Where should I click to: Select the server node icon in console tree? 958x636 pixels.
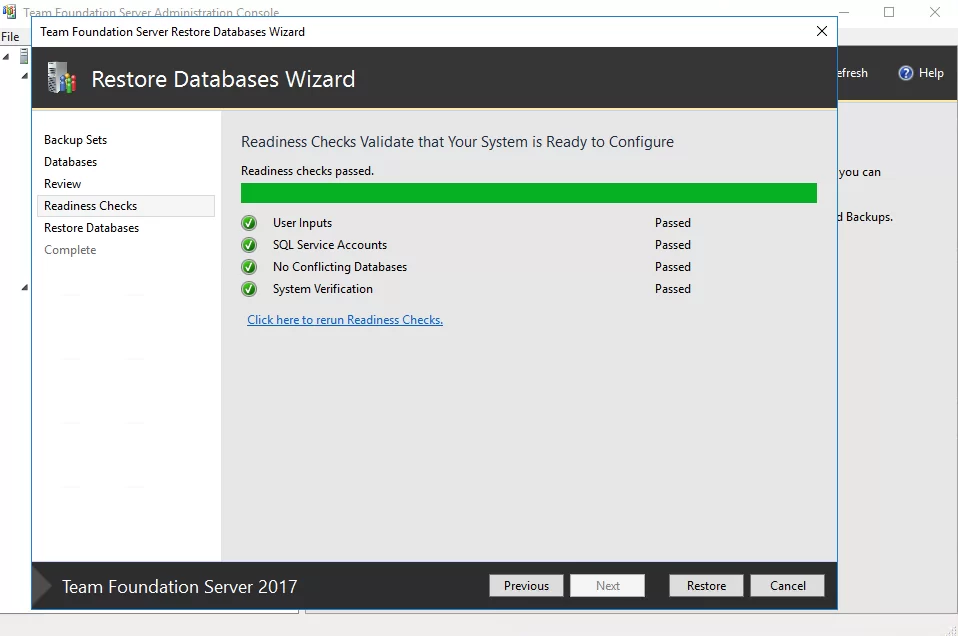23,56
